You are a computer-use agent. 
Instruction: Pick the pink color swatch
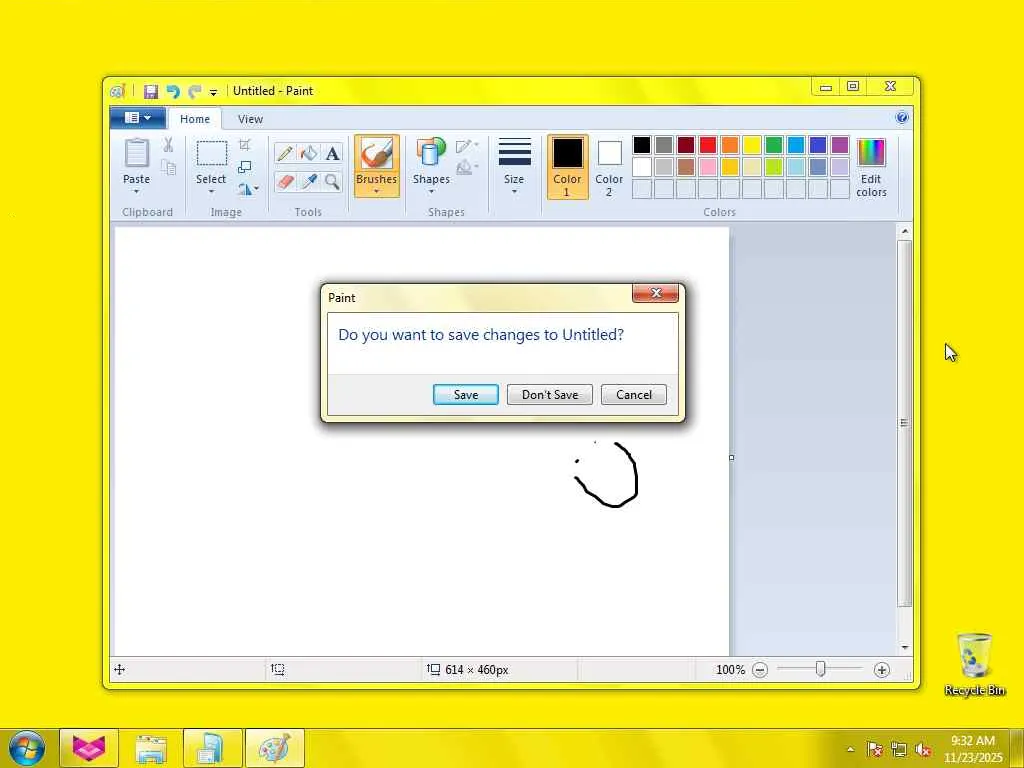(708, 167)
